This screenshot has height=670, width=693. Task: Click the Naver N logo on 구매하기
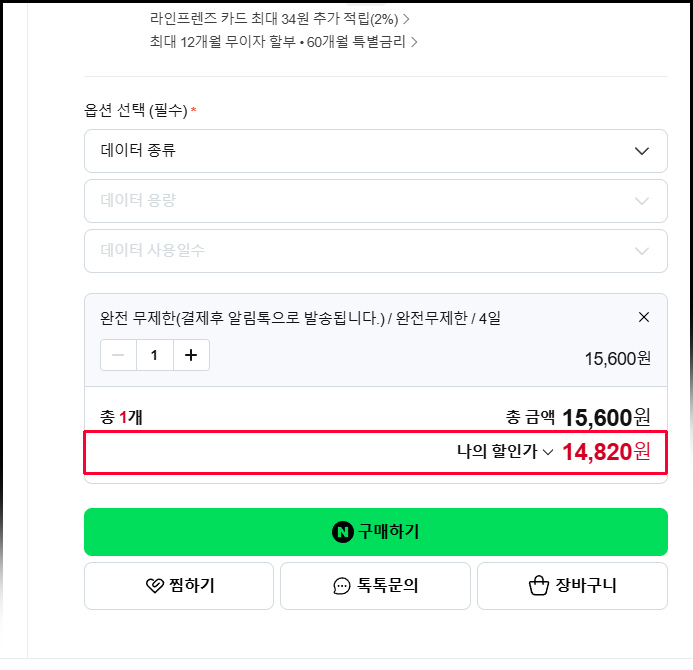coord(343,532)
